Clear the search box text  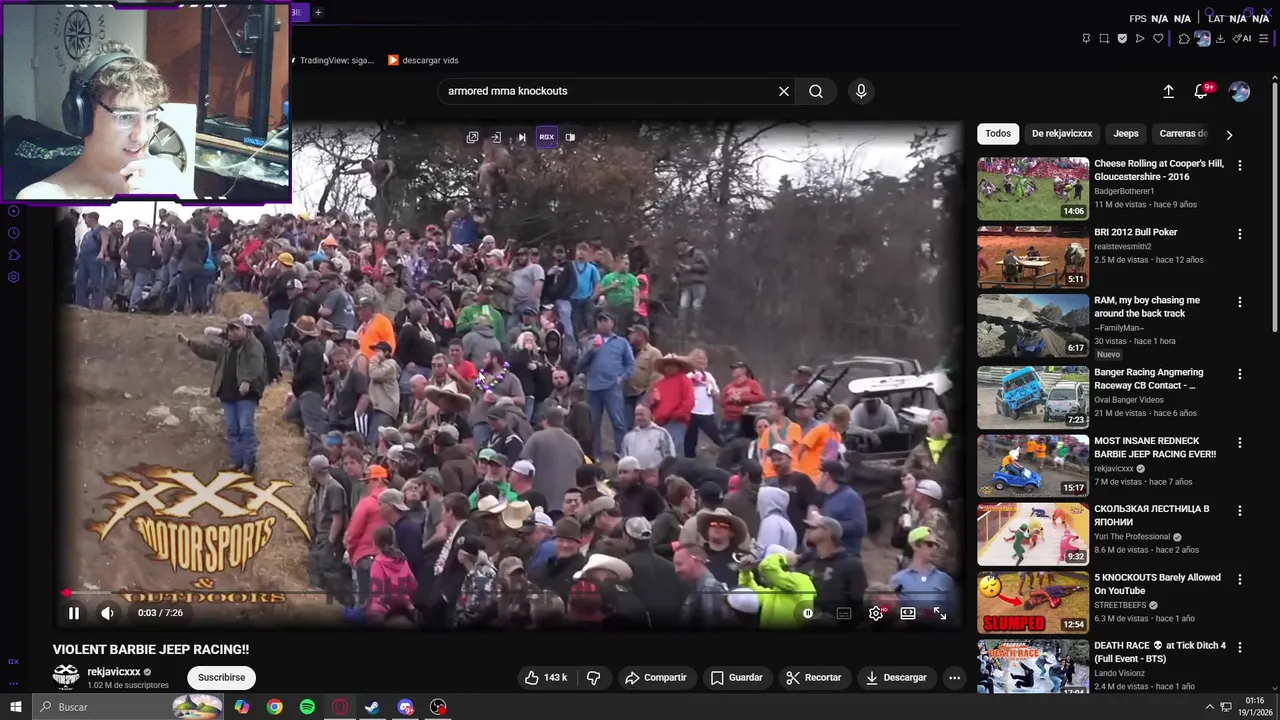pos(784,91)
